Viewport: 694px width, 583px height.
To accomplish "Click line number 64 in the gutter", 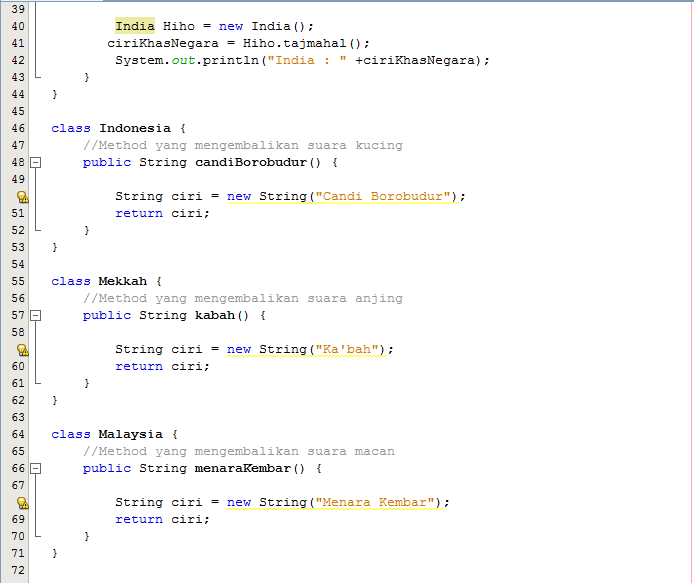I will 18,434.
